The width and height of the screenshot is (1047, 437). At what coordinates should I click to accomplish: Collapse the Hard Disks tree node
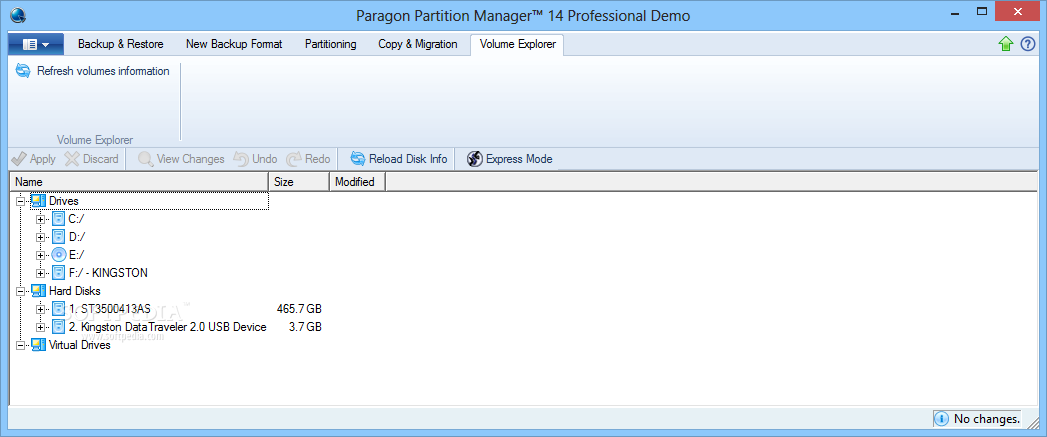20,291
